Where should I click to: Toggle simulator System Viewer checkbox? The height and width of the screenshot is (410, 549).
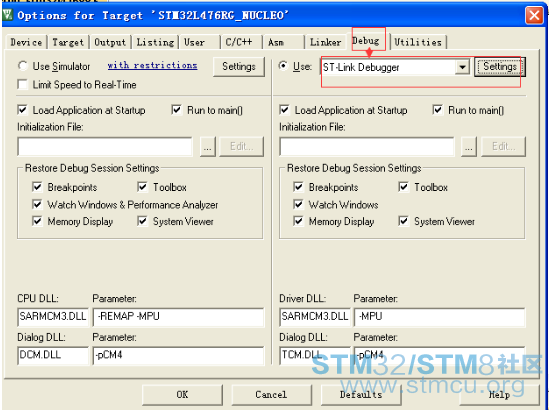click(142, 221)
